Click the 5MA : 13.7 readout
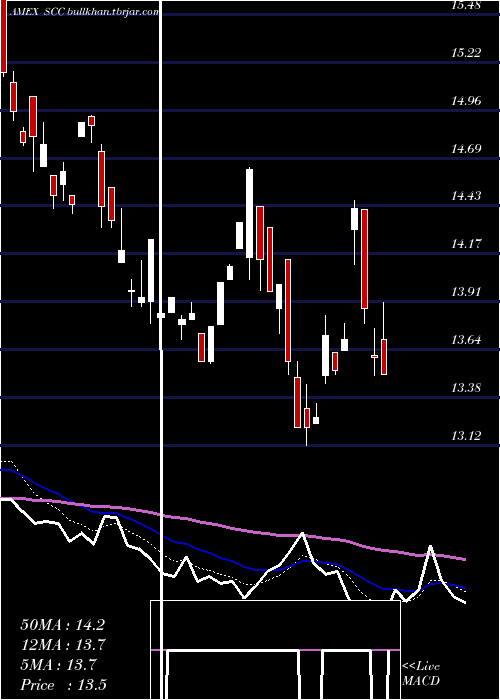Image resolution: width=500 pixels, height=700 pixels. pyautogui.click(x=58, y=665)
